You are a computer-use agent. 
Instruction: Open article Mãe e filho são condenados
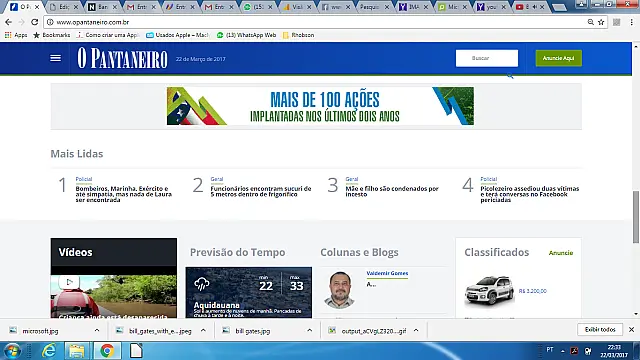click(392, 191)
